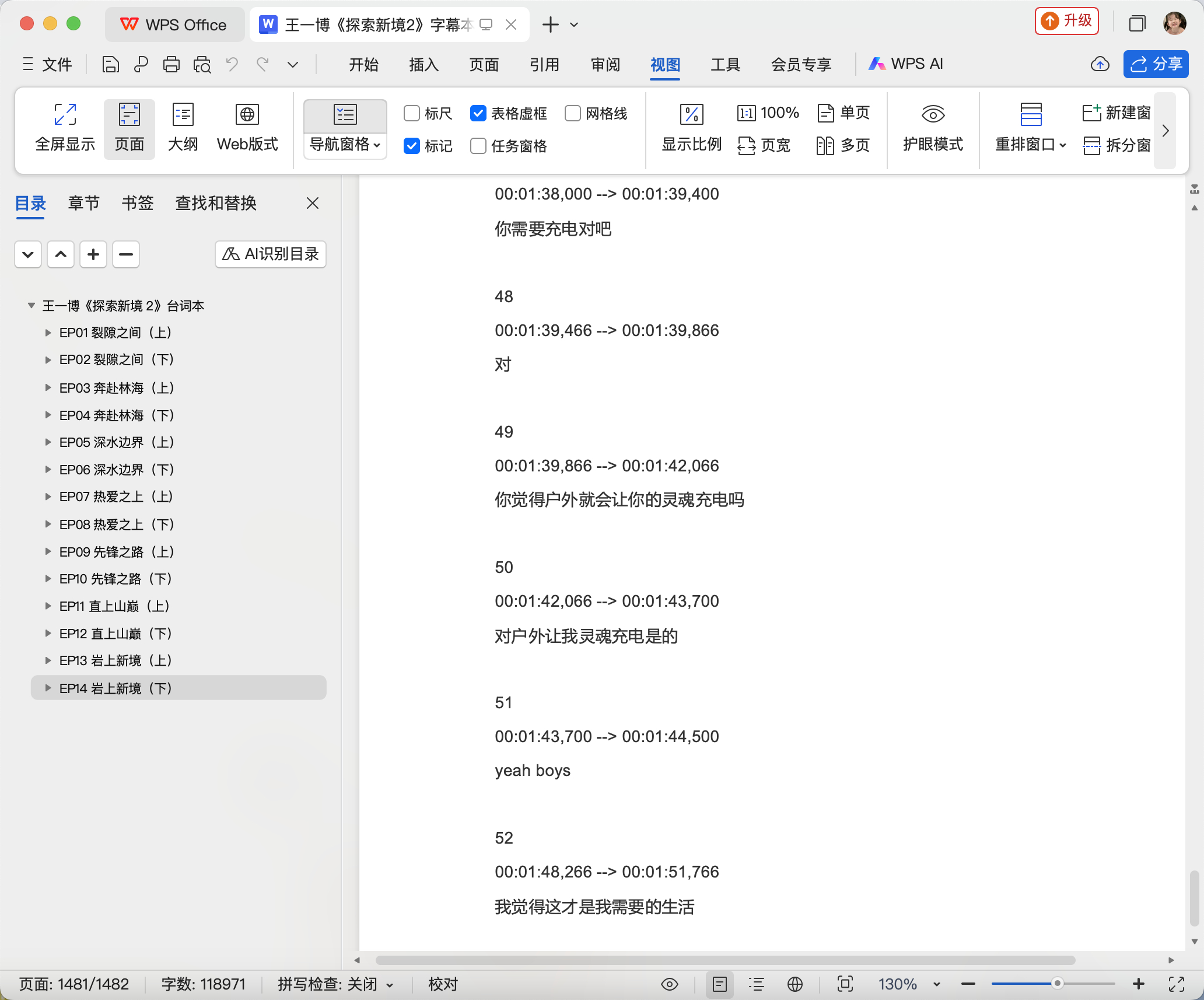The image size is (1204, 1000).
Task: Click WPS AI button
Action: (907, 64)
